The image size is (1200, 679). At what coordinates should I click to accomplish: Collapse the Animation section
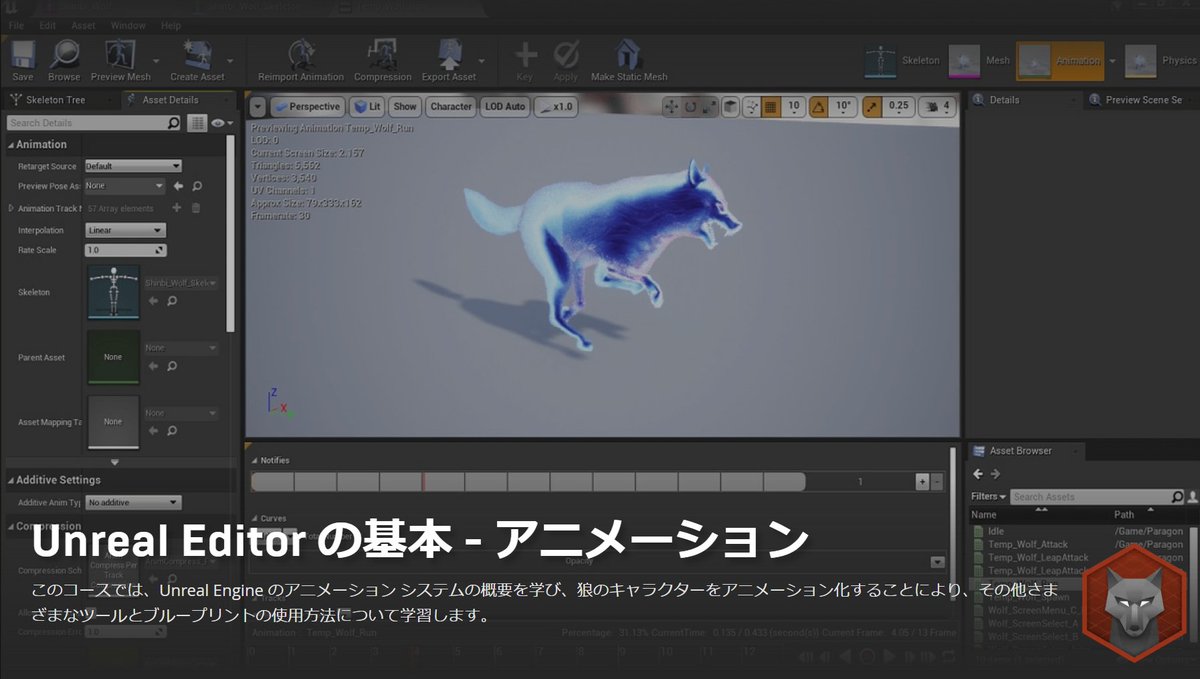11,145
